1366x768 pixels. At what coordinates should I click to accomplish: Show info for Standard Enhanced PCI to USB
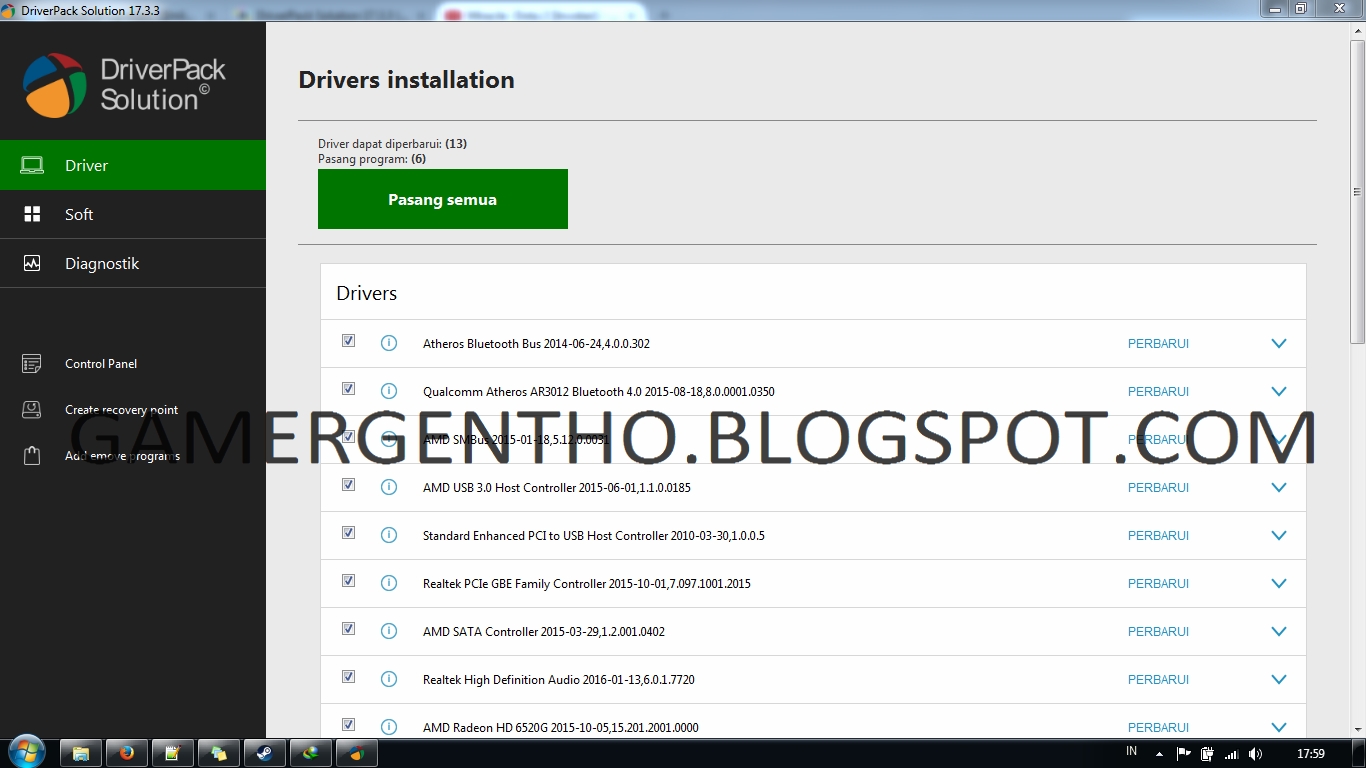click(389, 535)
